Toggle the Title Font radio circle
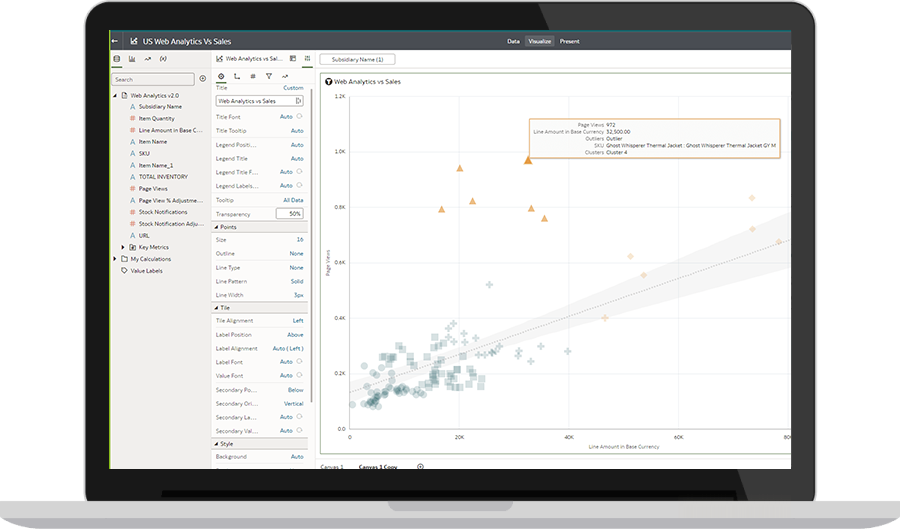This screenshot has width=900, height=529. coord(300,116)
